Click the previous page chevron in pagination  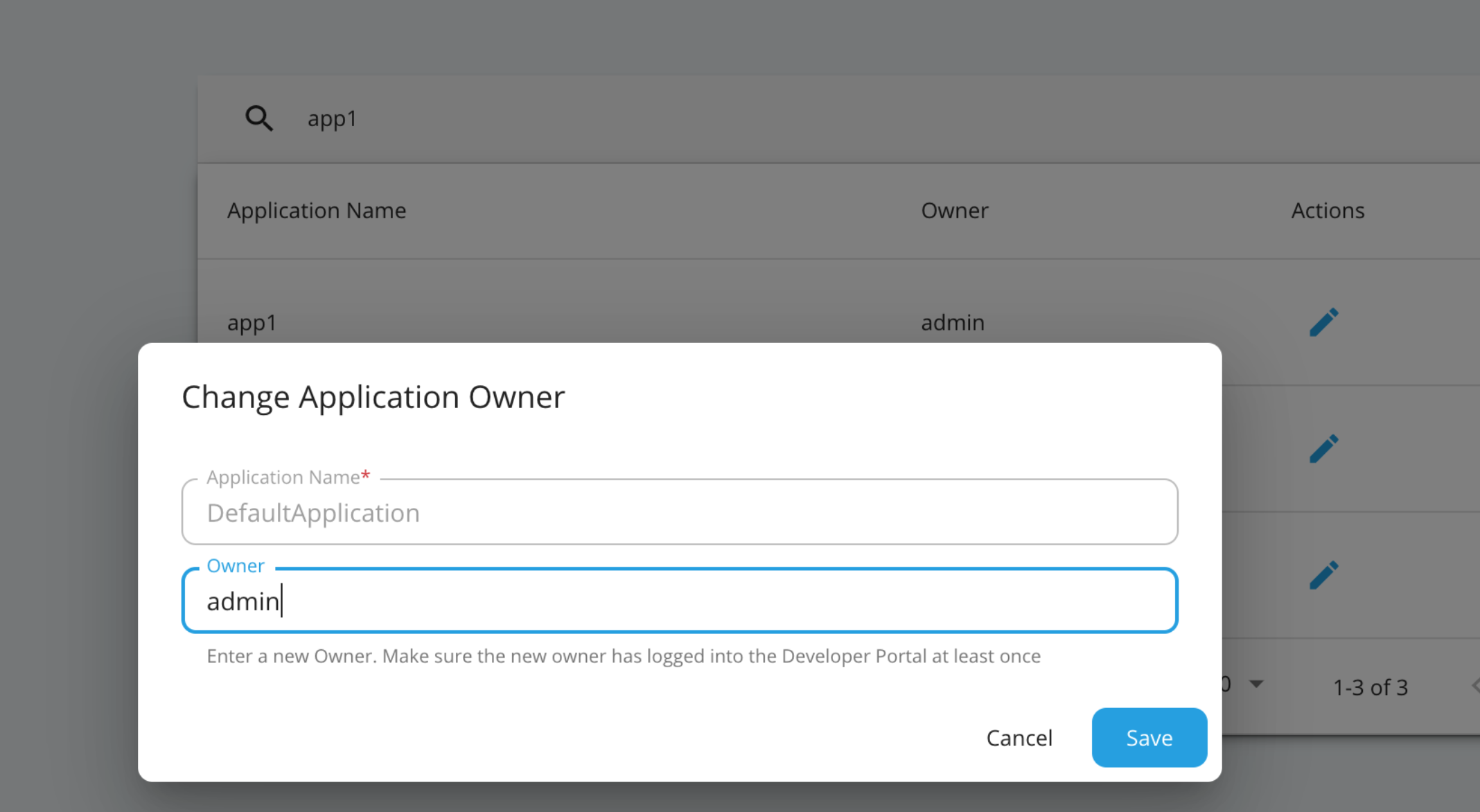1474,687
